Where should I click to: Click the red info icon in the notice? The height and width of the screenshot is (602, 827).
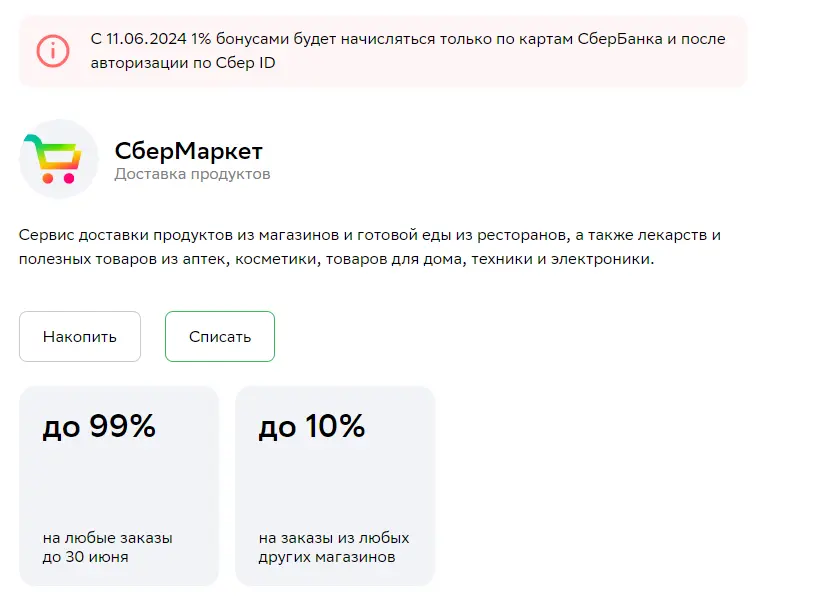click(x=53, y=51)
